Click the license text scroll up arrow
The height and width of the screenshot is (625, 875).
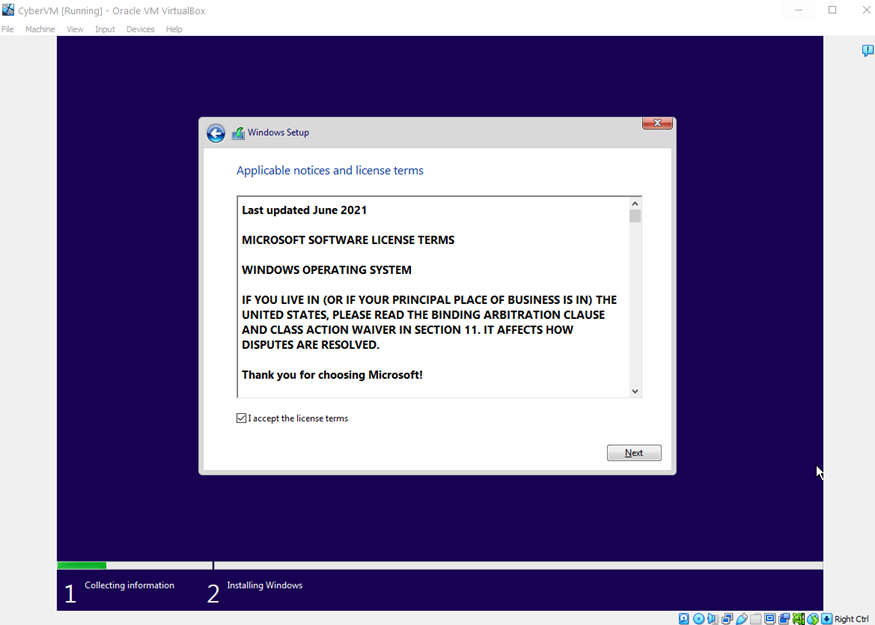[635, 203]
